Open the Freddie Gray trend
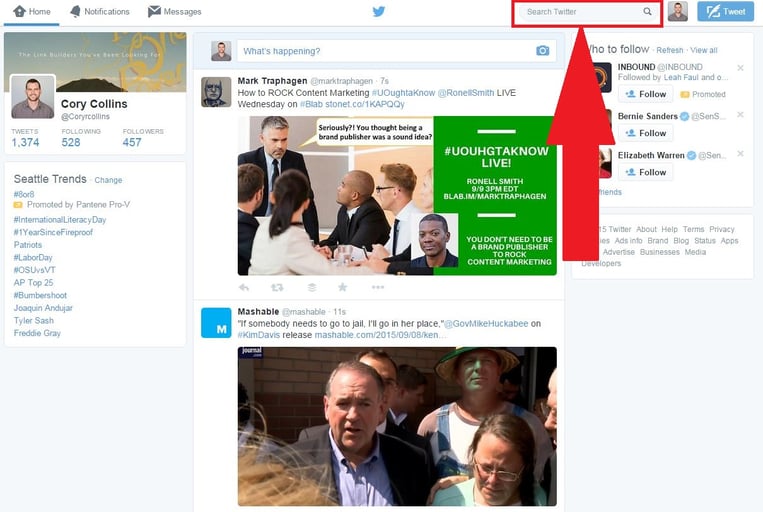 (x=37, y=333)
